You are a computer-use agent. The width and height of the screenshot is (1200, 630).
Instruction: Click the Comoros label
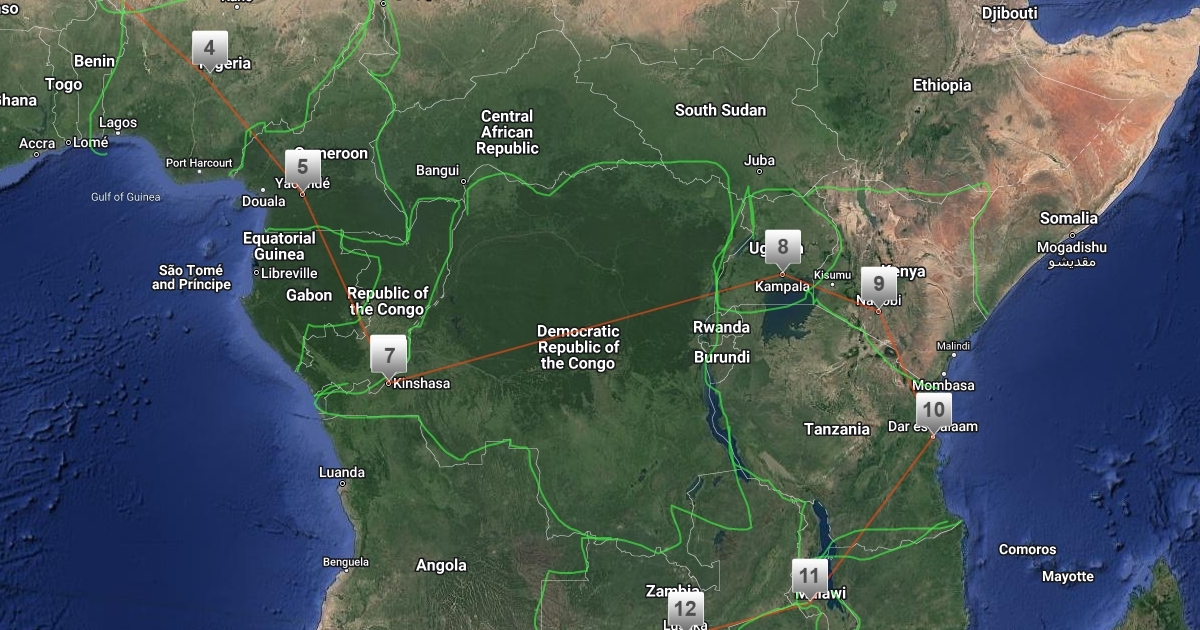1027,549
